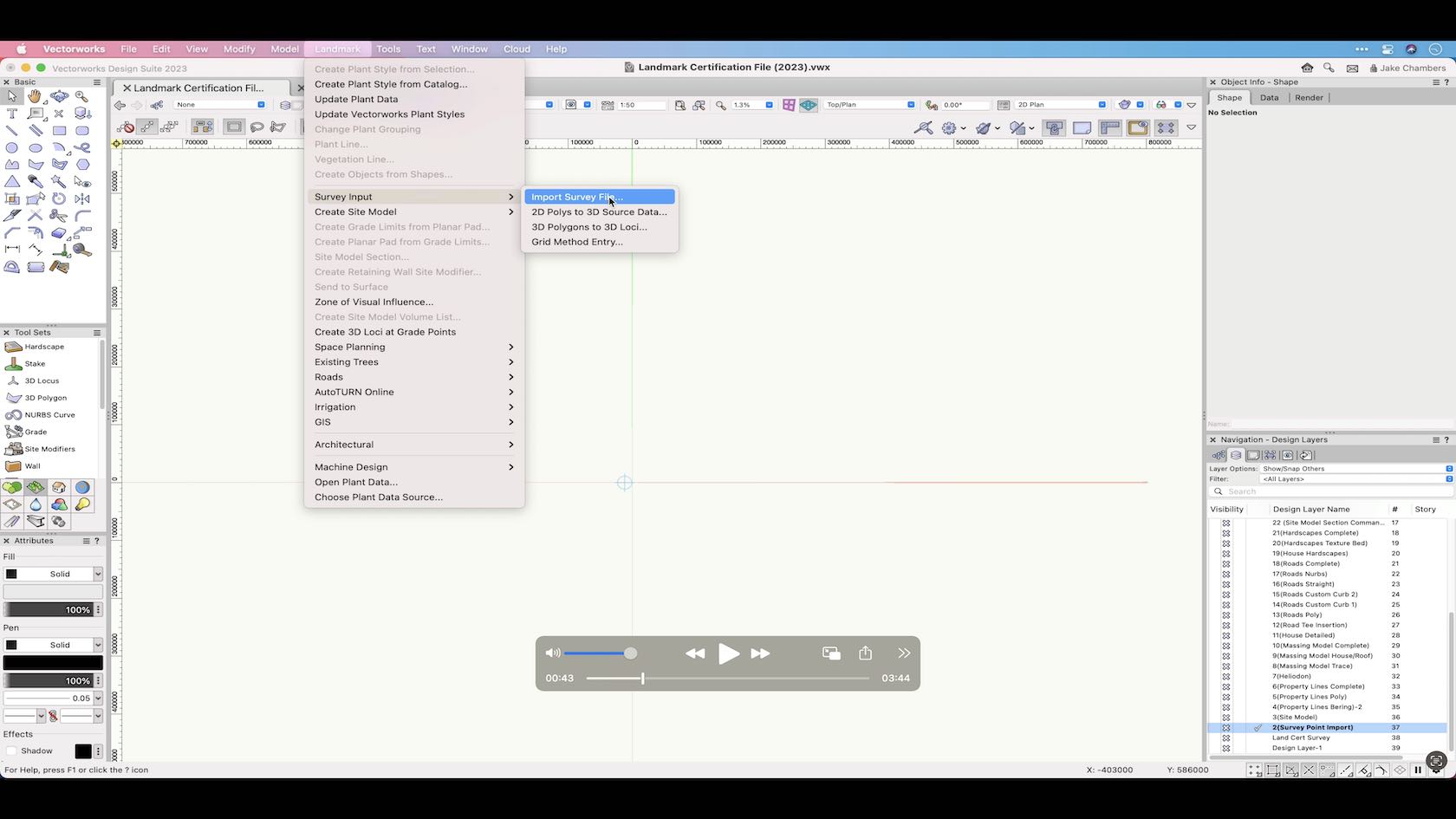The width and height of the screenshot is (1456, 819).
Task: Select the Selection arrow tool in Basic palette
Action: (12, 96)
